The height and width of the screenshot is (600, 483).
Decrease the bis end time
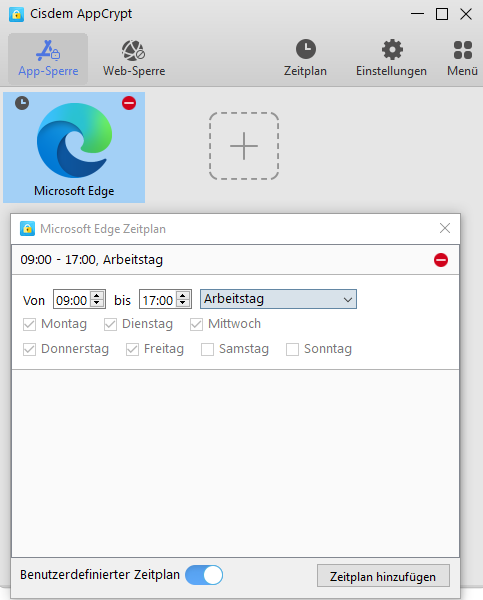pos(183,303)
